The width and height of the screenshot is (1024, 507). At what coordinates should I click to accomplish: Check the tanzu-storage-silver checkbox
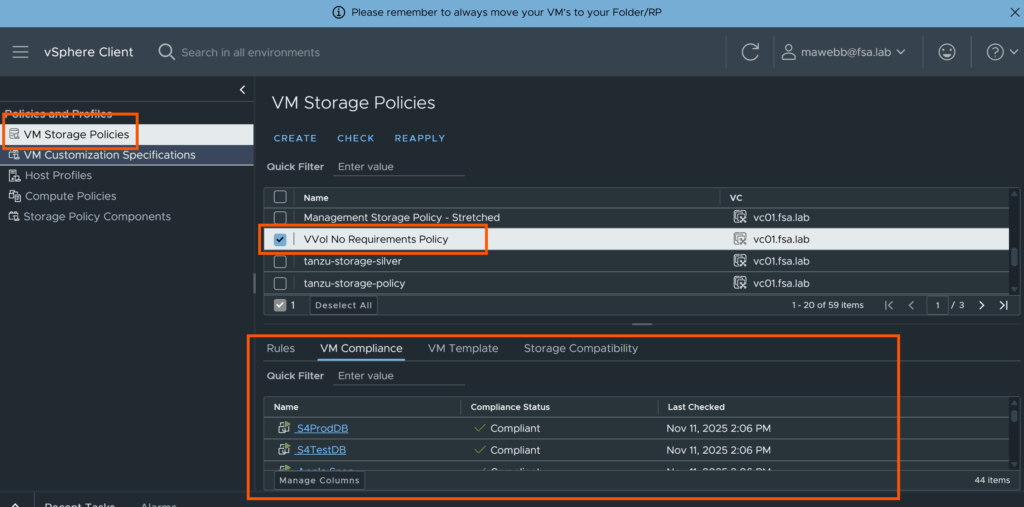coord(280,261)
